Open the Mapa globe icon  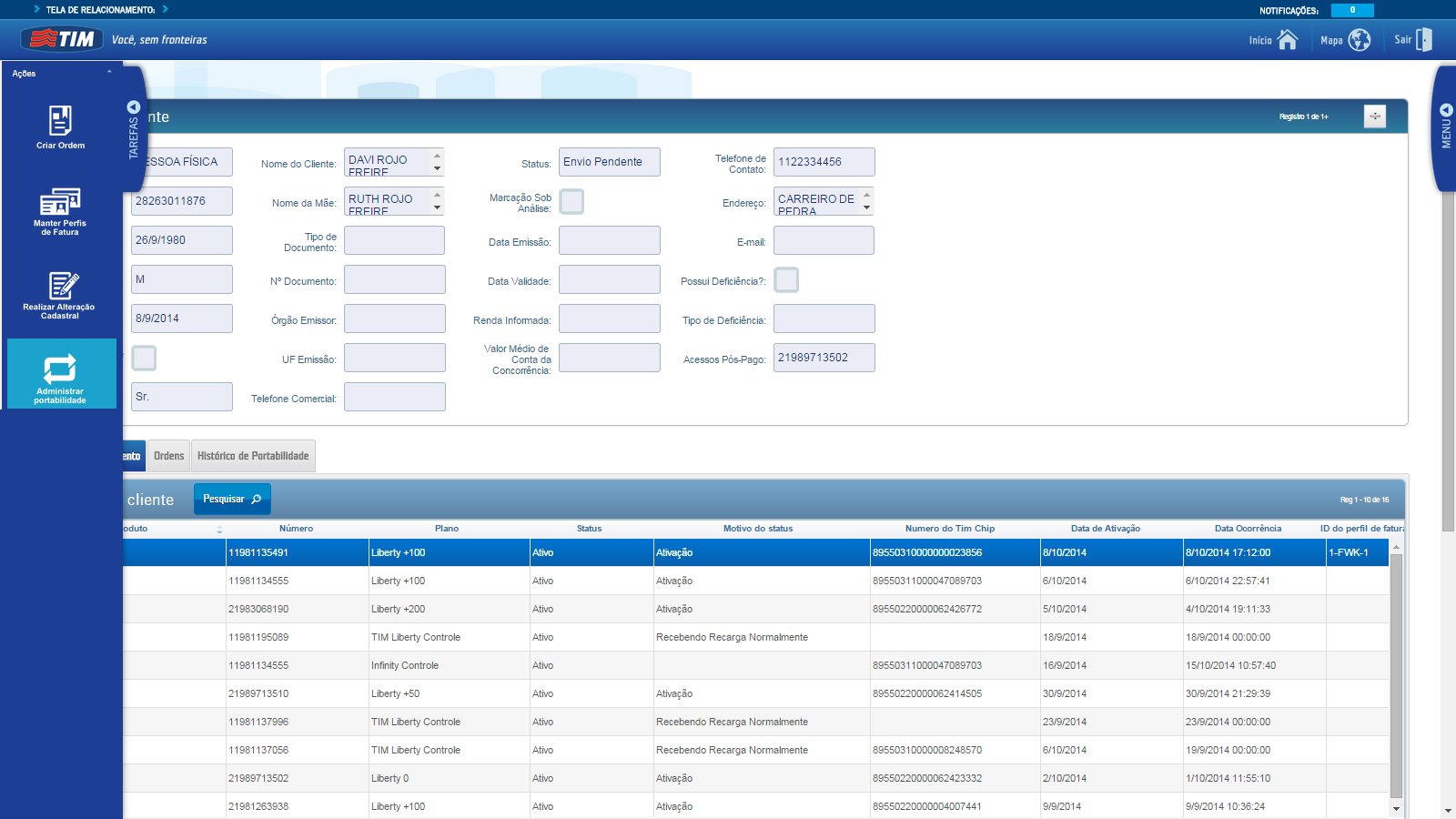[1360, 40]
